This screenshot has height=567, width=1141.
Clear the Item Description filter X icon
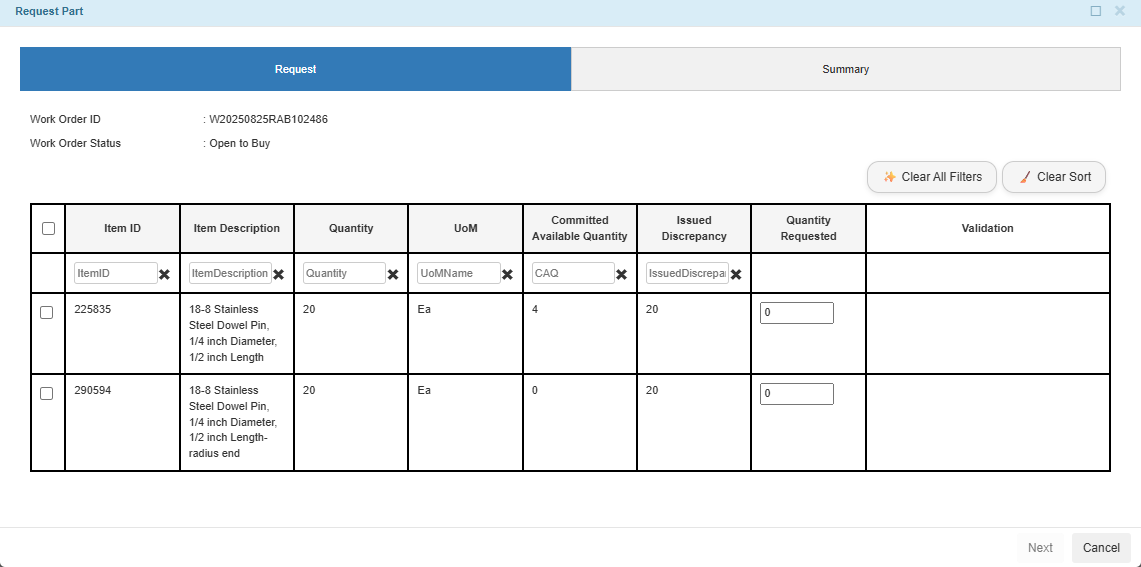tap(279, 274)
